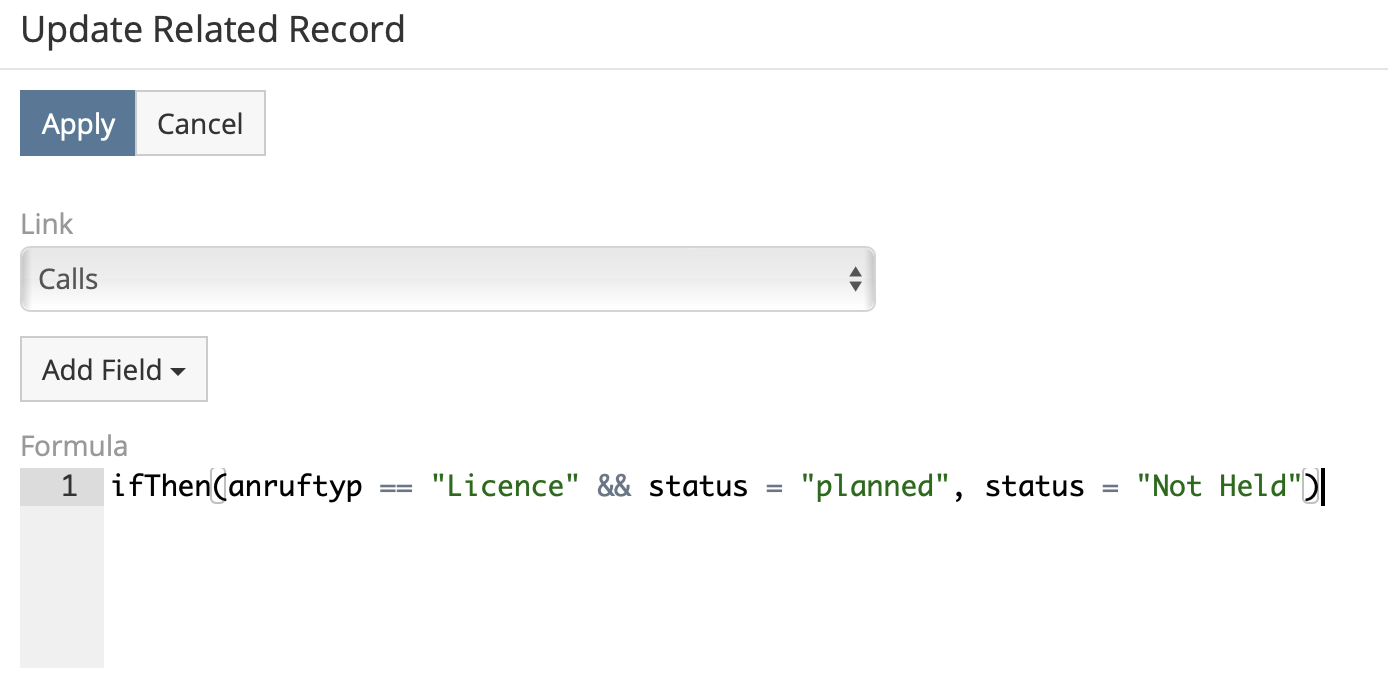Click the "Not Held" string value
This screenshot has height=682, width=1388.
click(1219, 486)
